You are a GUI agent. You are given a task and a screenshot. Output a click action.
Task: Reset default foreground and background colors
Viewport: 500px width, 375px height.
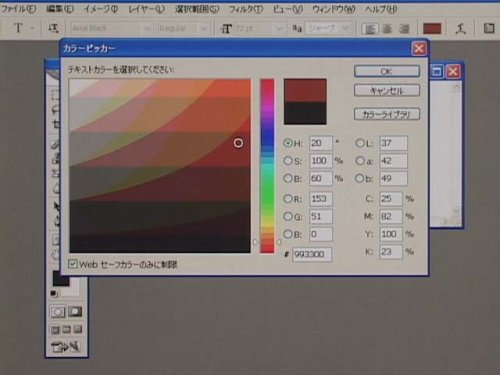tap(54, 294)
